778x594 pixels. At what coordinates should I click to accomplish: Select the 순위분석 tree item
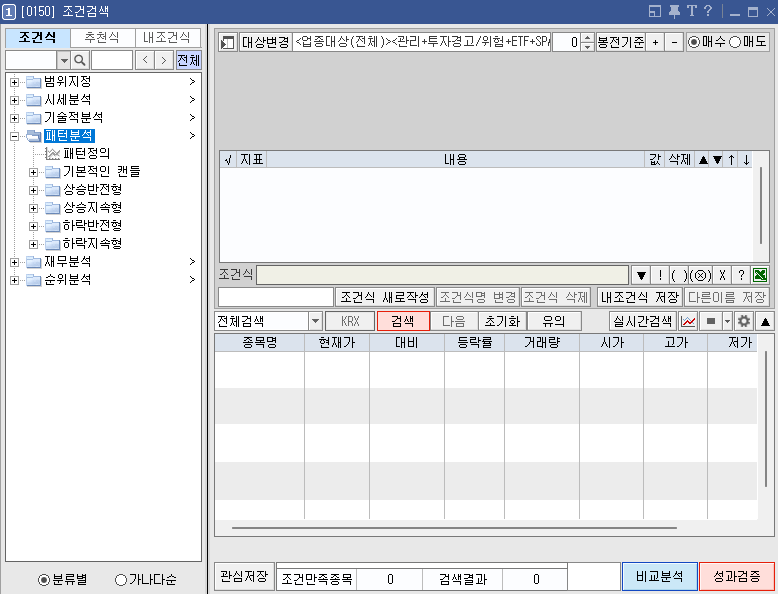tap(67, 279)
